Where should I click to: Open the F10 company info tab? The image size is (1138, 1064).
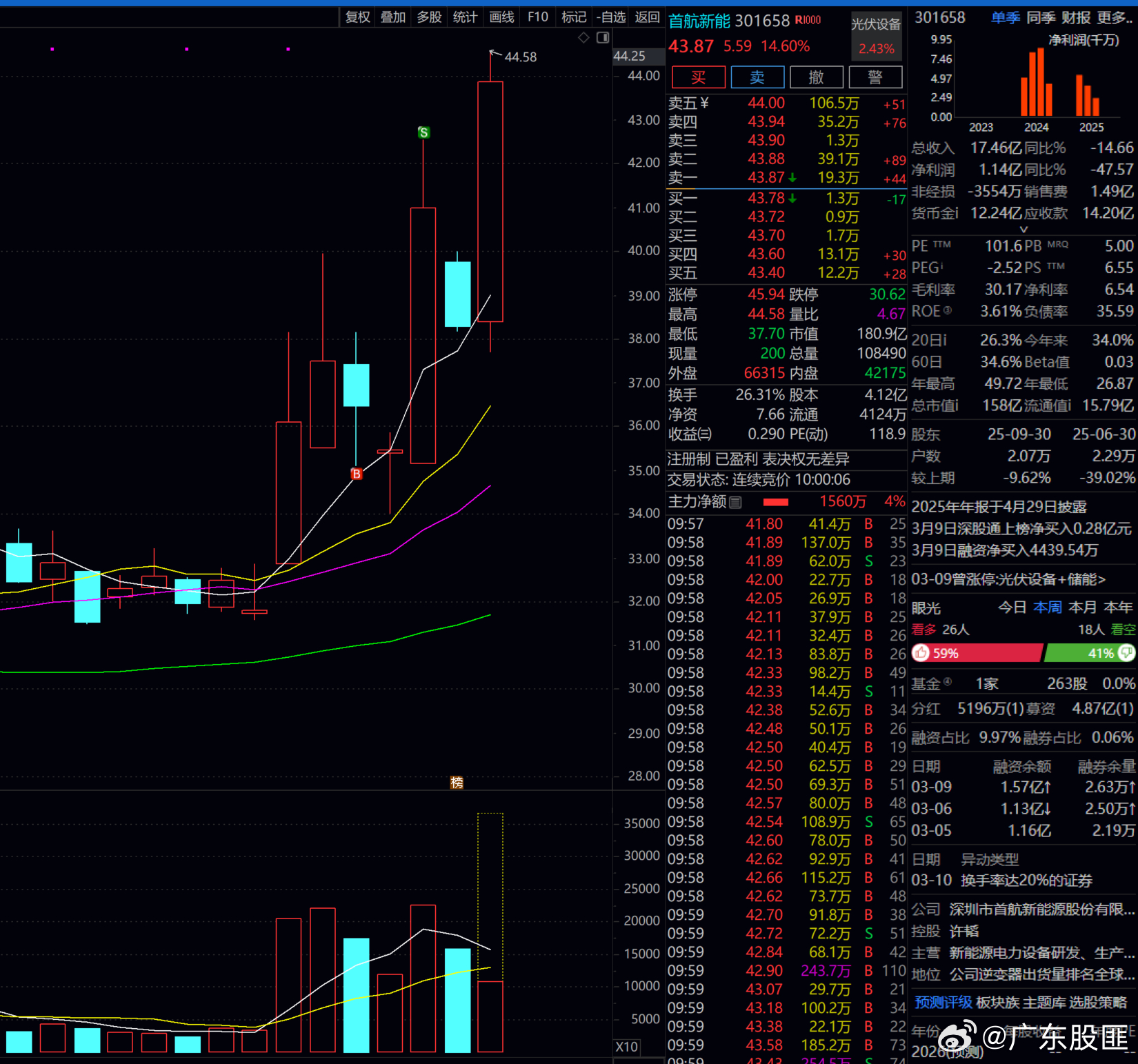(538, 17)
